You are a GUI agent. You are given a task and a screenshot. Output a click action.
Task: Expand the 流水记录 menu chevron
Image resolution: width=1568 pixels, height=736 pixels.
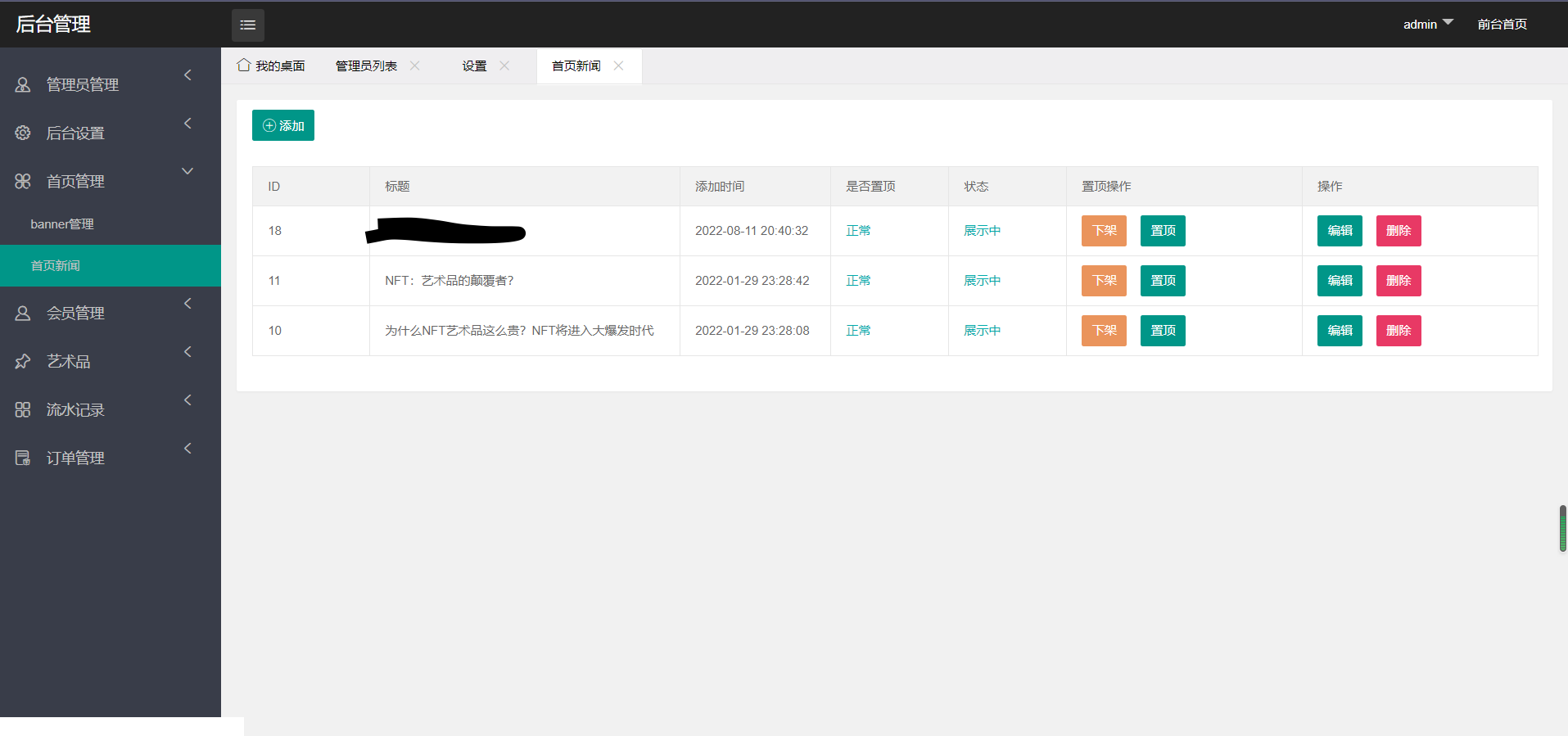coord(188,400)
